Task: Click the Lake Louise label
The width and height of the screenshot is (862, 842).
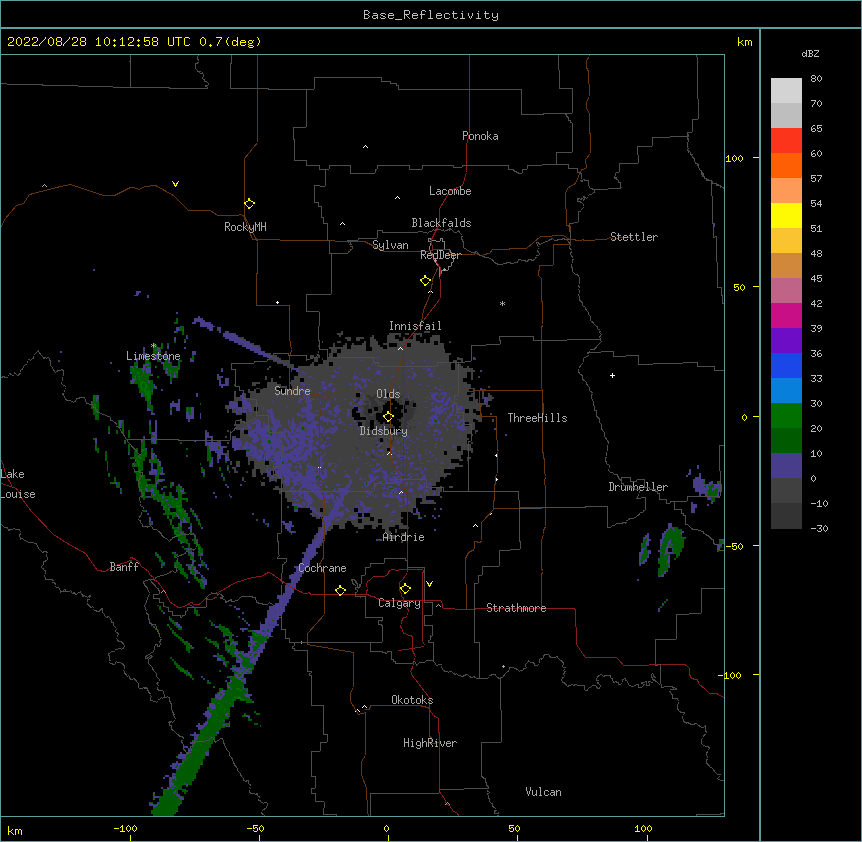Action: pos(18,484)
